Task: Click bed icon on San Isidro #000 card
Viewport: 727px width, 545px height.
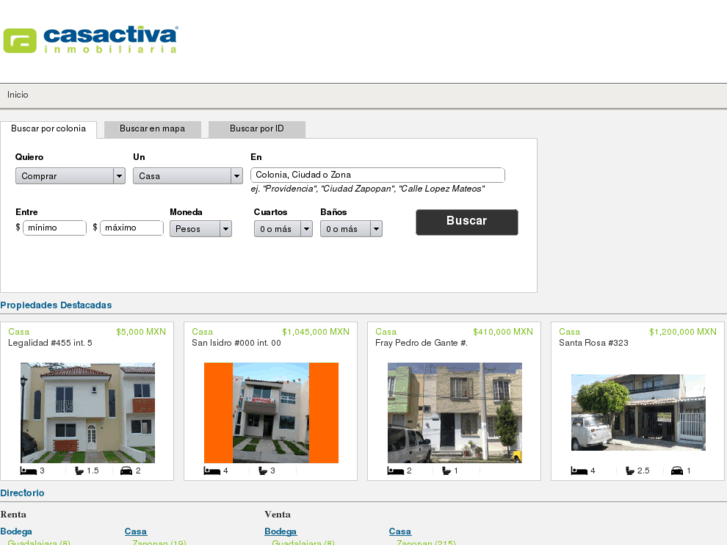Action: [x=212, y=471]
